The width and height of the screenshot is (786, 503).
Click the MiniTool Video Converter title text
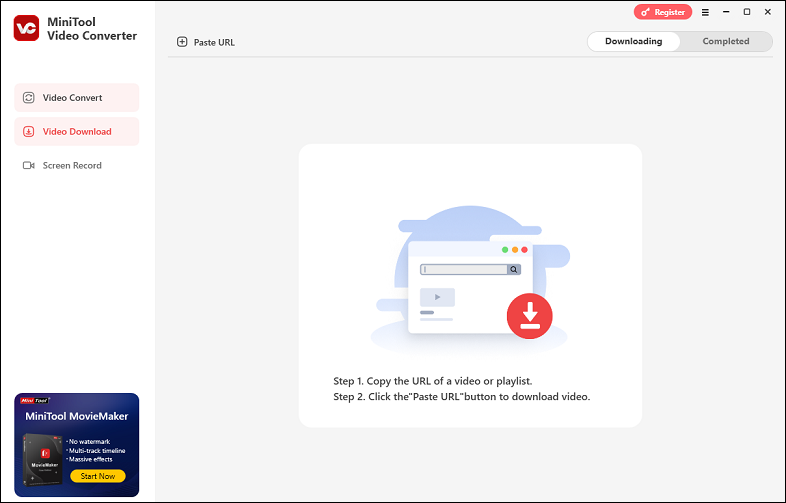tap(92, 29)
